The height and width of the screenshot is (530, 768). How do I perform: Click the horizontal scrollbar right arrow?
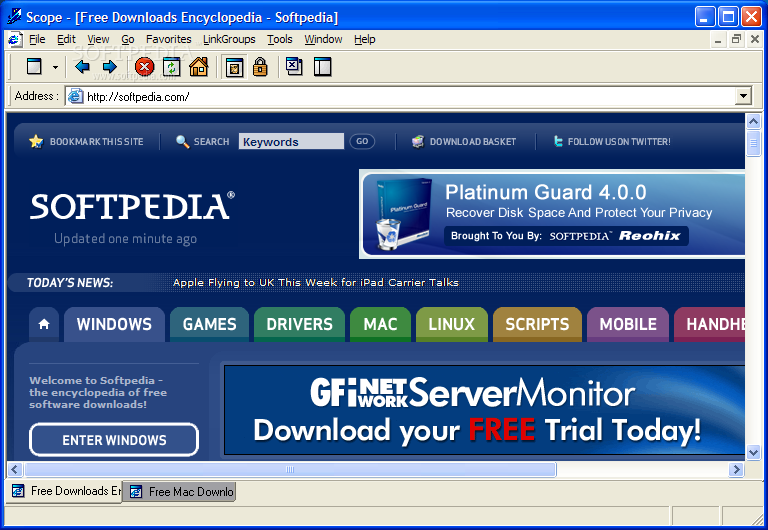tap(736, 469)
